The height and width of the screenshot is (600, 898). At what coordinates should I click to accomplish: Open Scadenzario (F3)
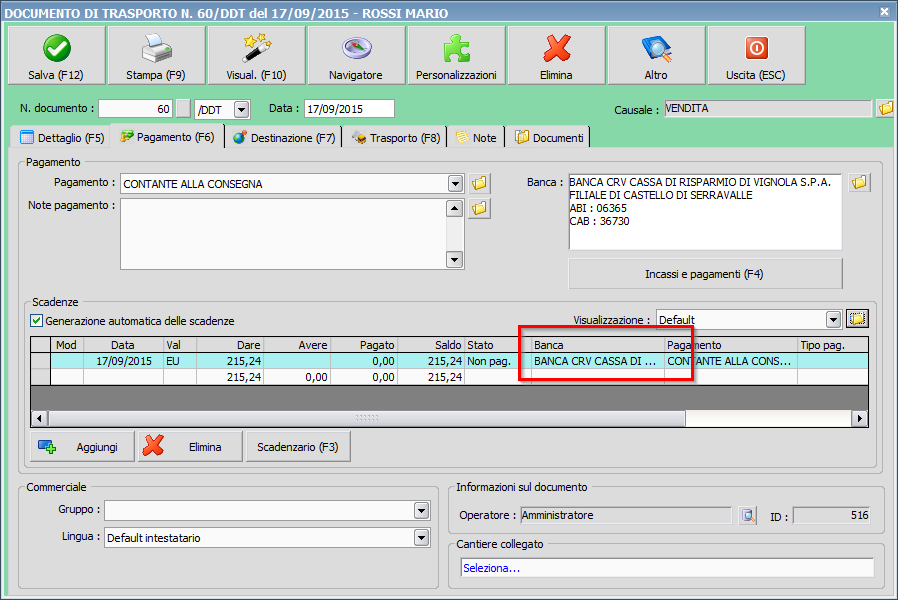coord(297,447)
